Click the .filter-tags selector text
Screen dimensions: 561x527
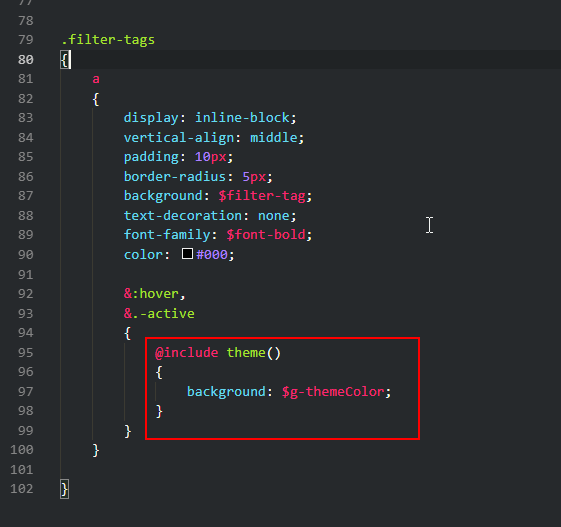tap(108, 40)
